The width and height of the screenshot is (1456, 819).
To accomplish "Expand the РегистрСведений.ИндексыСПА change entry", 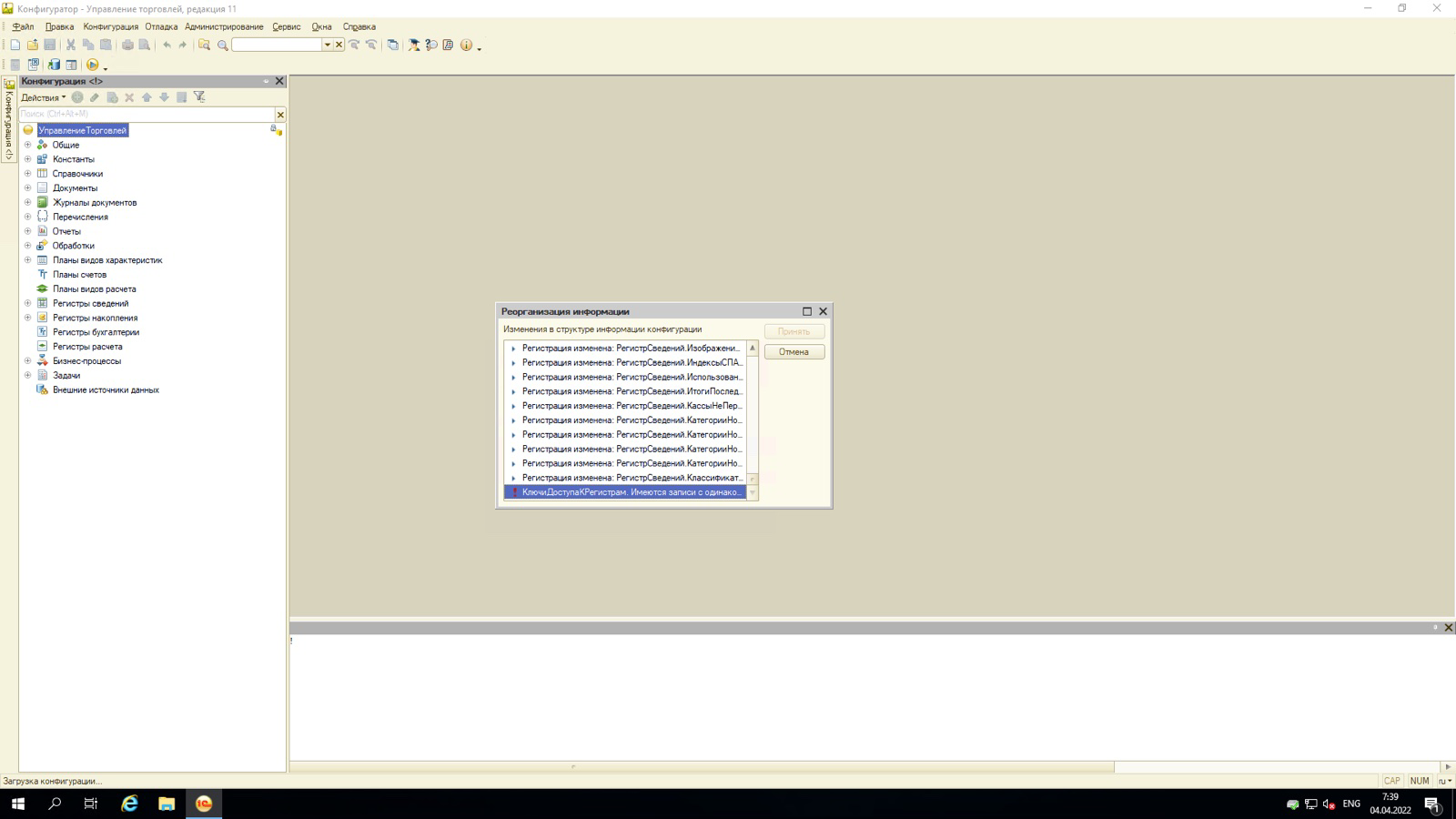I will [513, 363].
